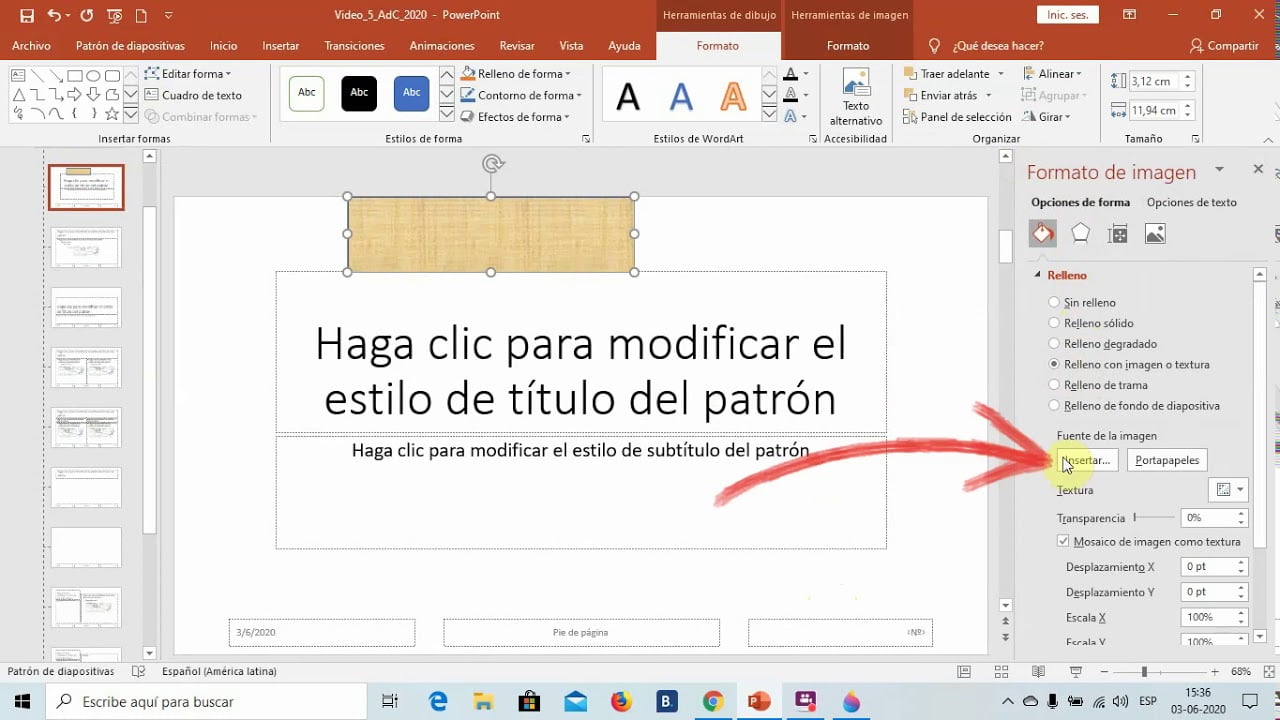
Task: Open the Texto alternativo pane
Action: (x=856, y=97)
